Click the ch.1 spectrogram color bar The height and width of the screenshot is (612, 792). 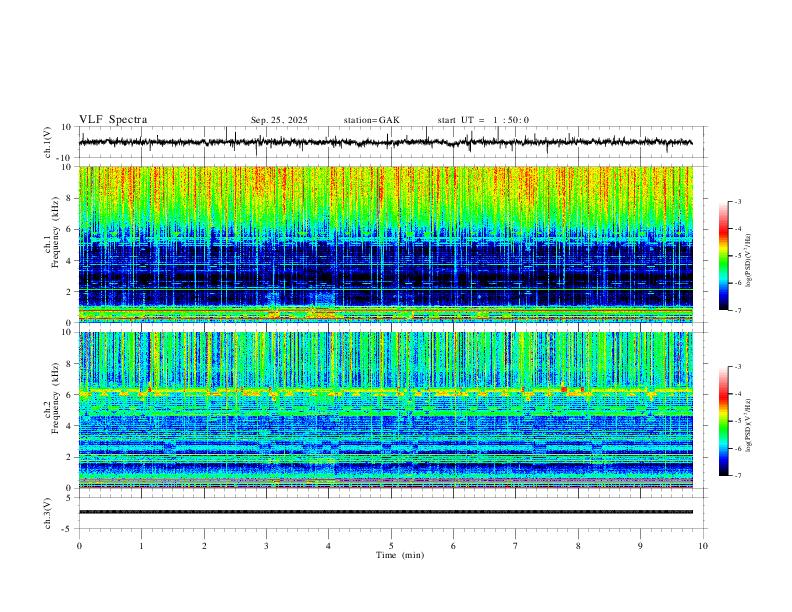tap(723, 256)
